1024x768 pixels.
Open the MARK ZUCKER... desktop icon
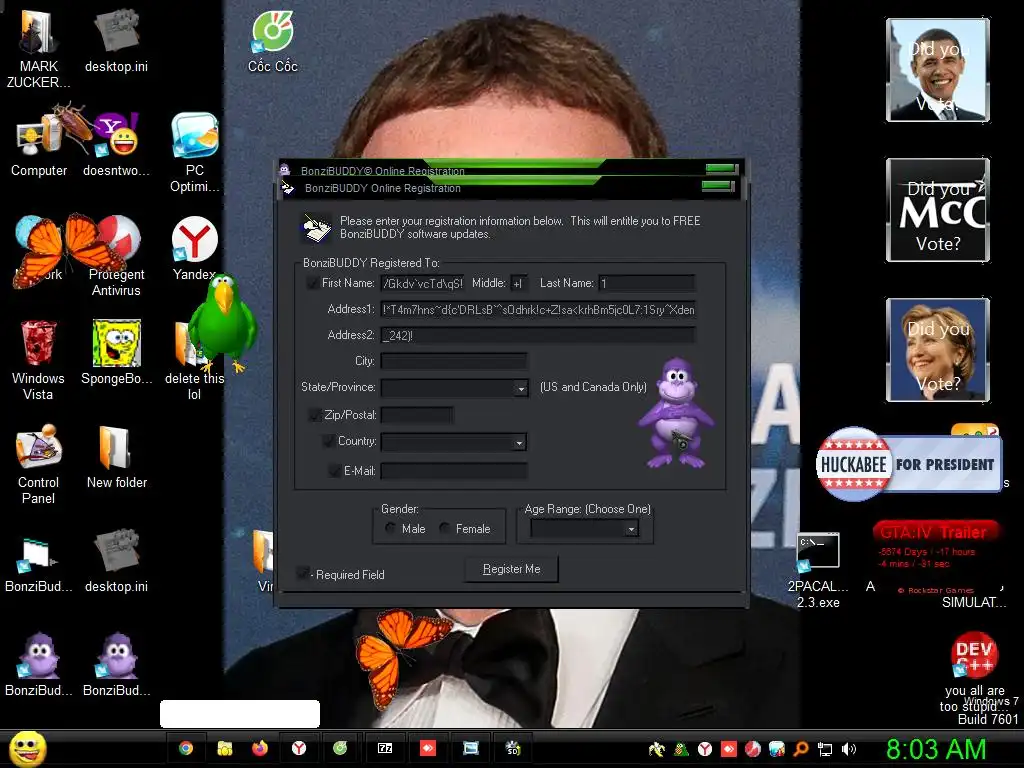(38, 49)
